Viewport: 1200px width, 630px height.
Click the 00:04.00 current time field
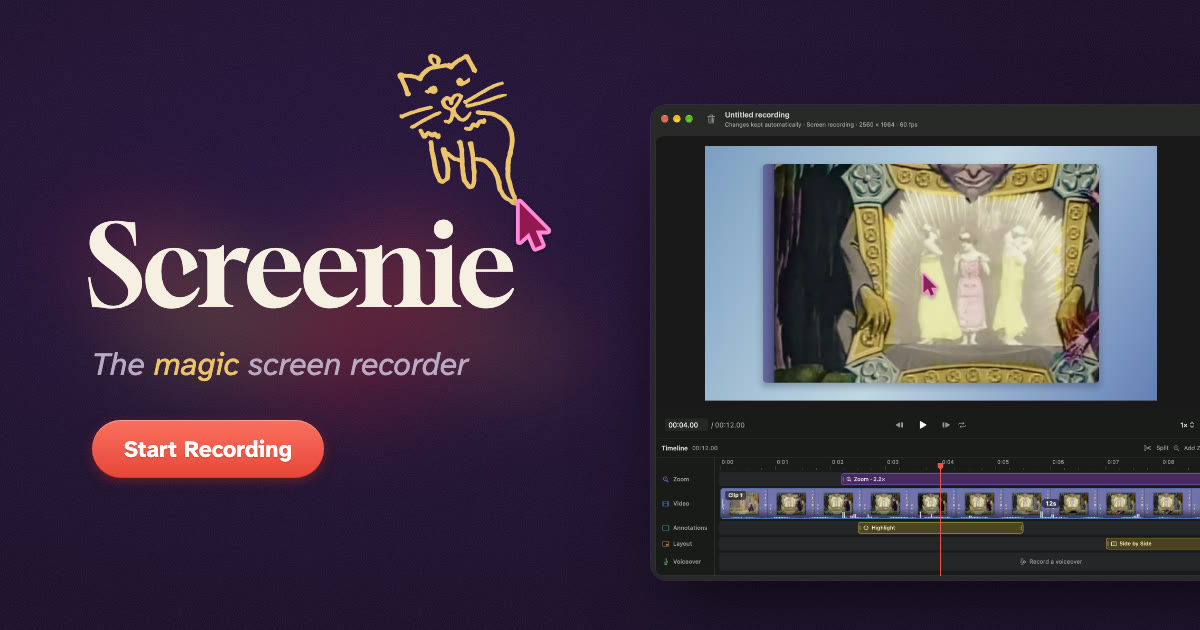(686, 425)
